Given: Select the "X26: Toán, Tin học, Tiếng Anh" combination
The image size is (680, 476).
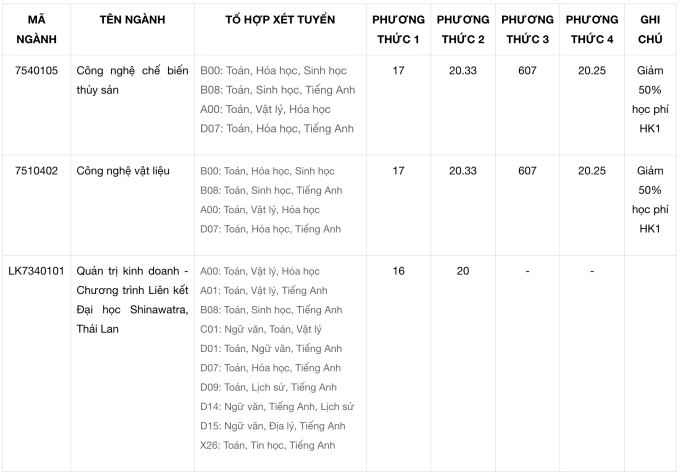Looking at the screenshot, I should pos(270,445).
